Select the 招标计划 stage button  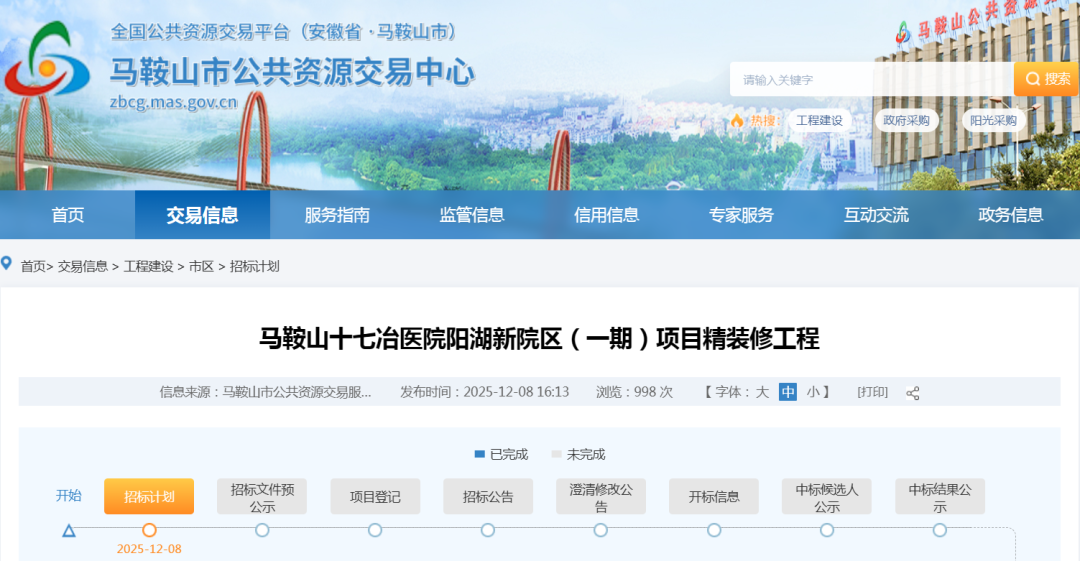coord(149,496)
